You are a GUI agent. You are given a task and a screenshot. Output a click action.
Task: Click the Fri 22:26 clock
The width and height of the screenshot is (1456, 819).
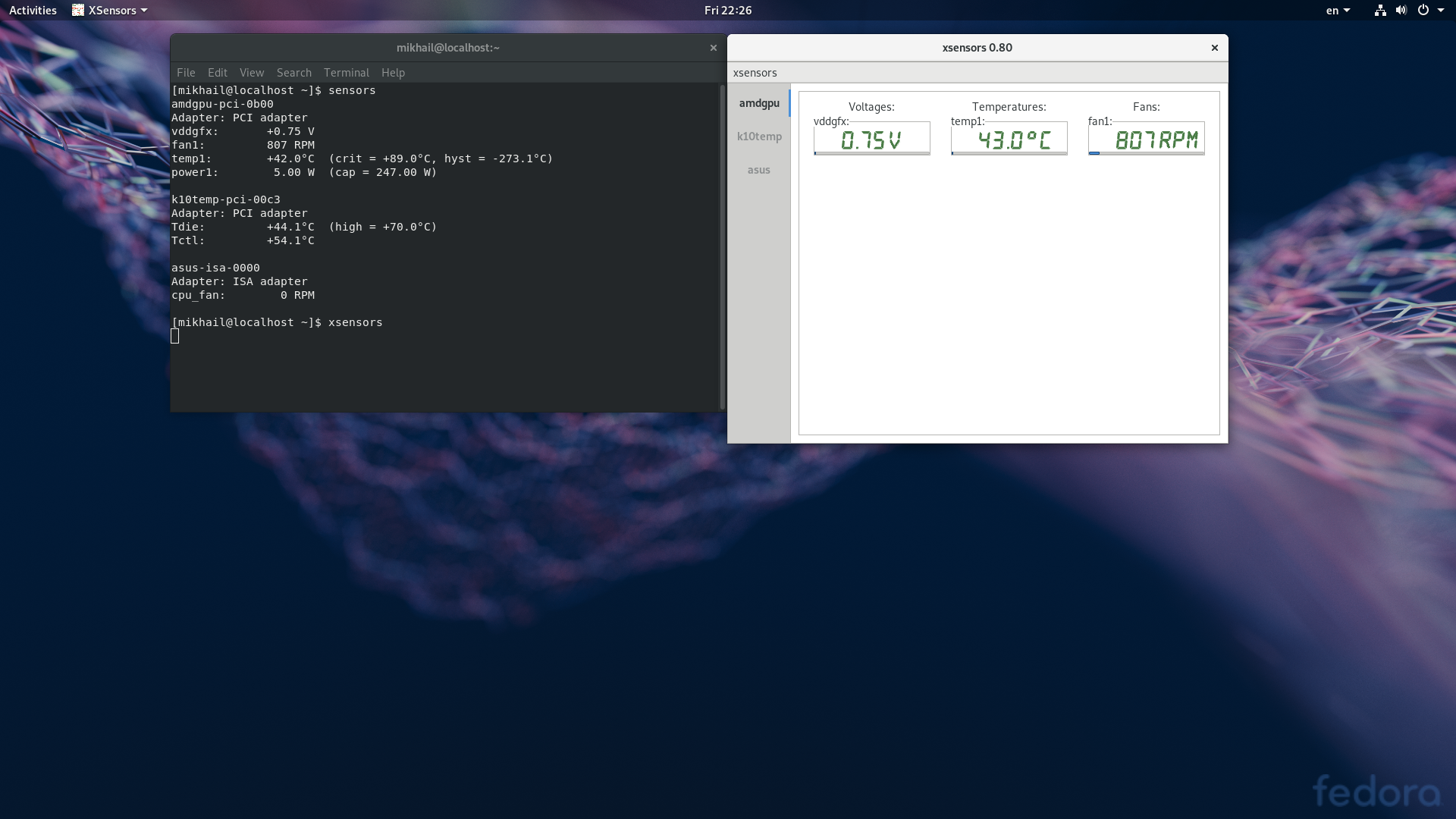(x=727, y=10)
